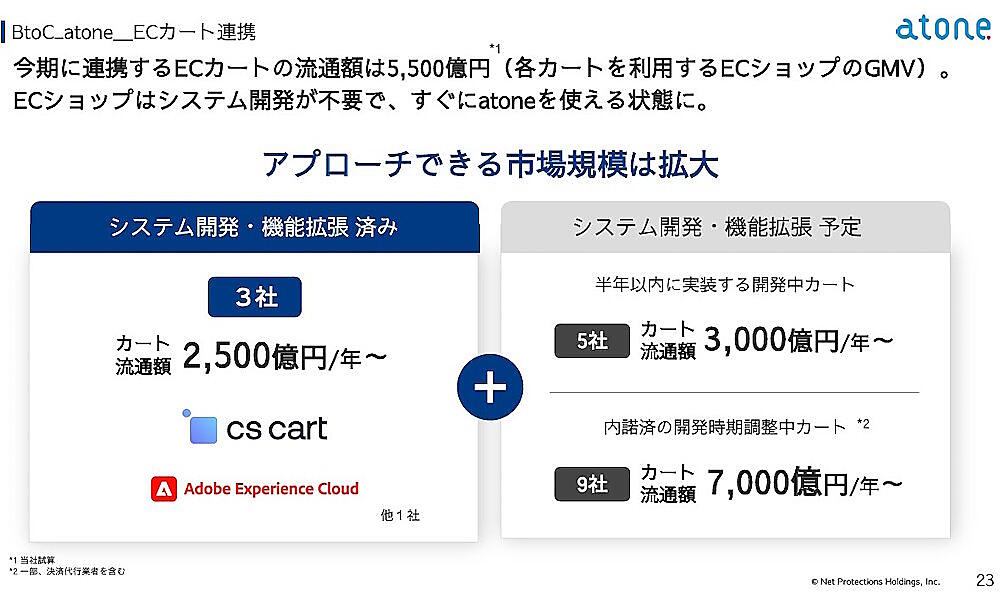Click the cs cart wordmark text

tap(277, 428)
